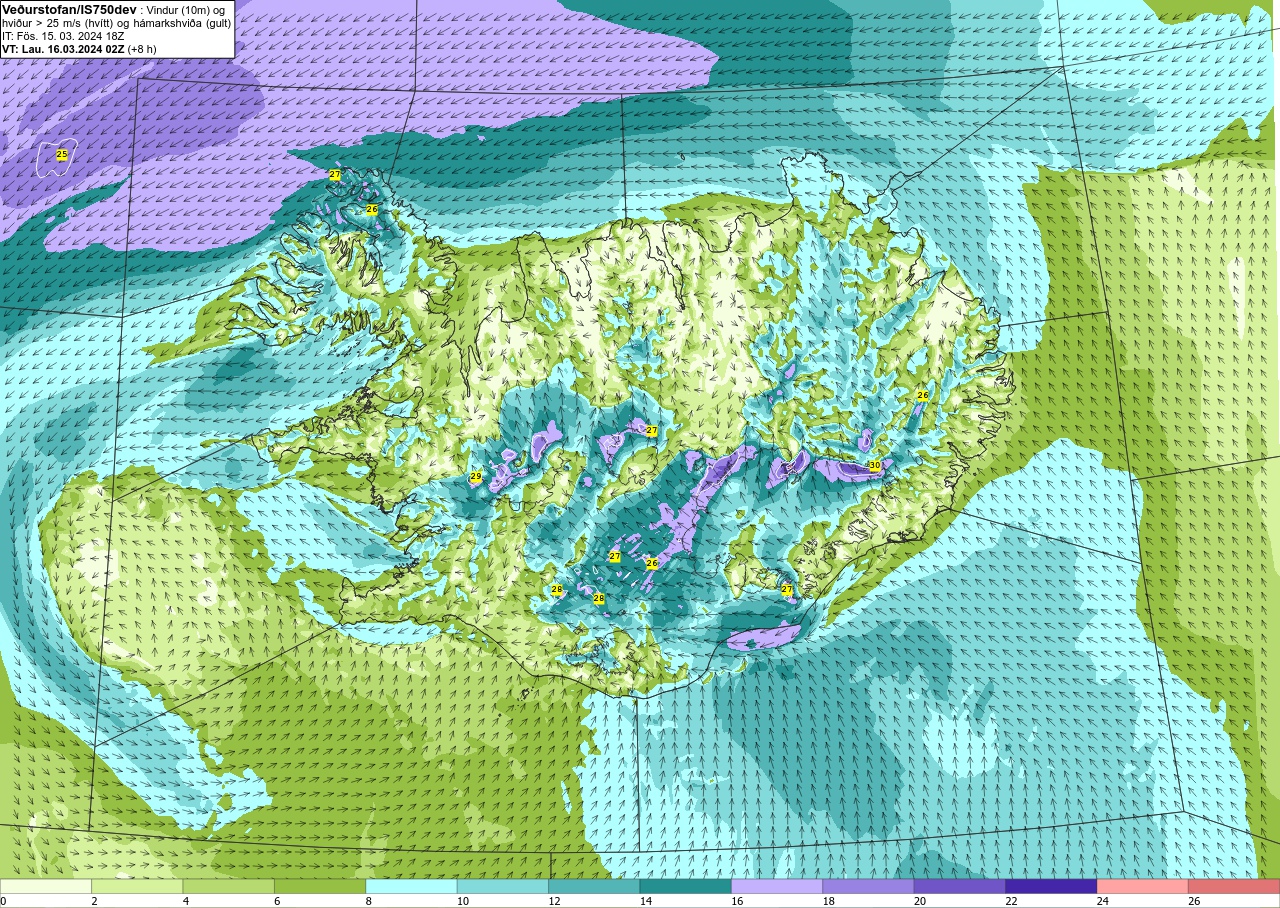
Task: Click the valid time 'VT: Lau. 16.03.2024 02Z'
Action: click(63, 48)
